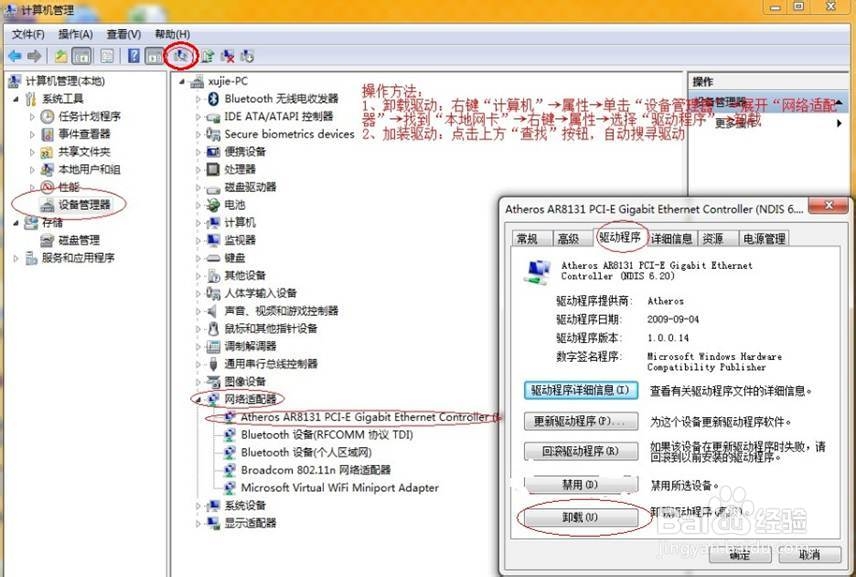The width and height of the screenshot is (856, 577).
Task: Click the 监视器 category icon
Action: pyautogui.click(x=213, y=240)
